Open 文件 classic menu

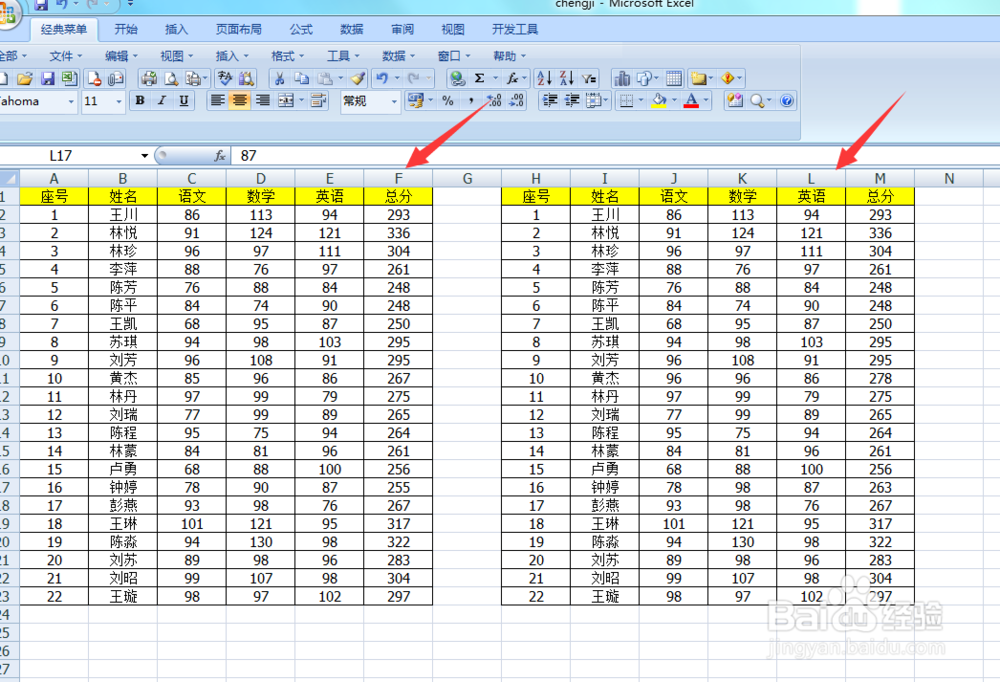point(66,56)
